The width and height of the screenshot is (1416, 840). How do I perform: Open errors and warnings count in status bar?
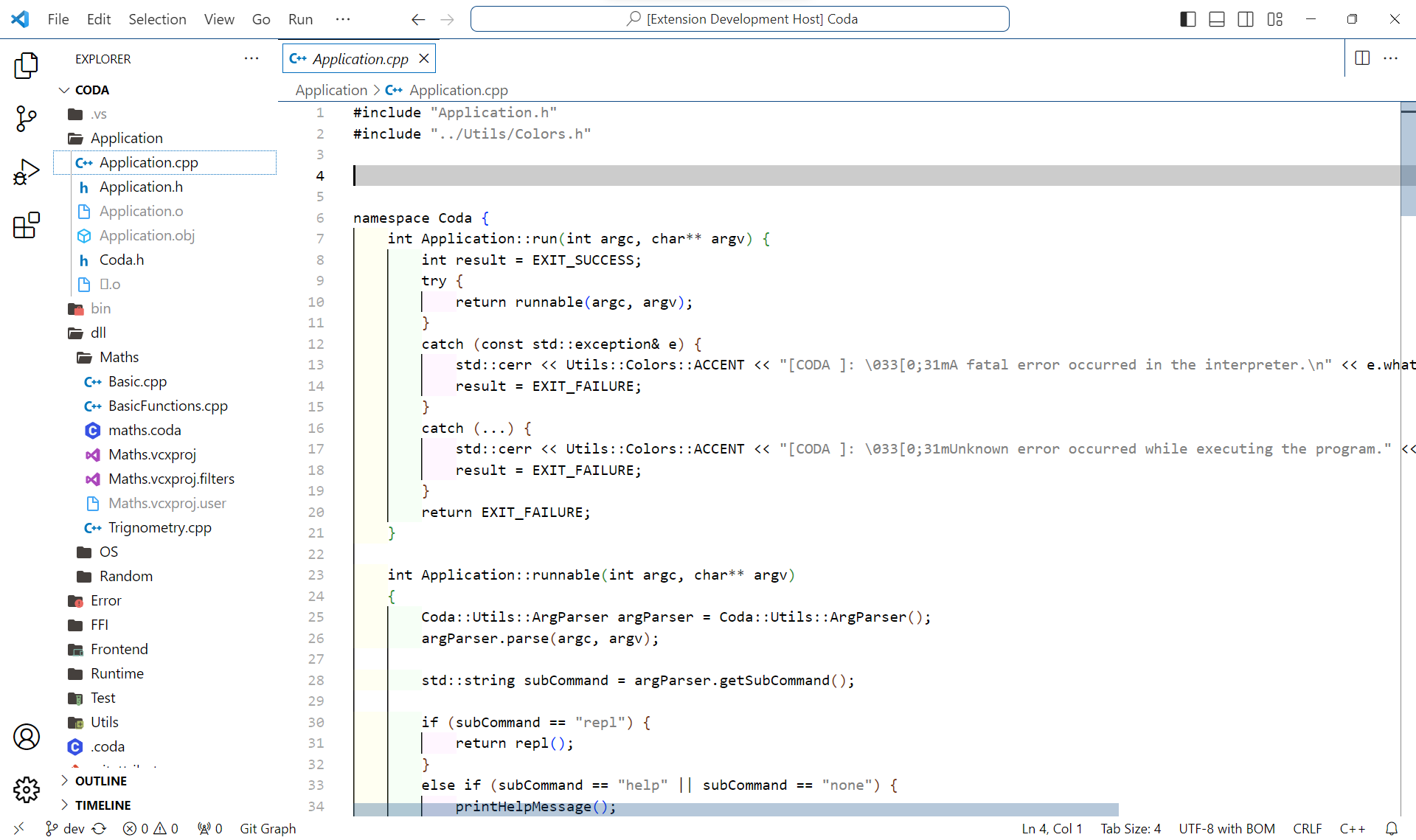coord(150,829)
